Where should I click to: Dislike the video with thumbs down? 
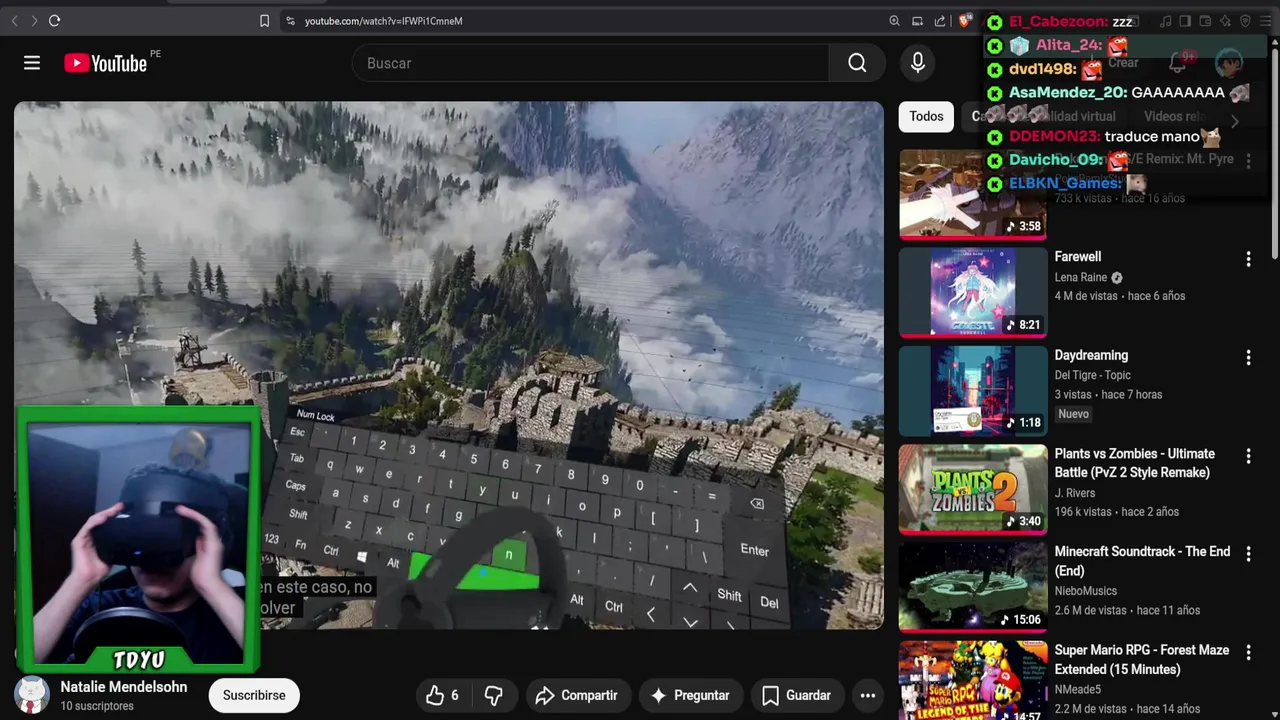pyautogui.click(x=494, y=695)
